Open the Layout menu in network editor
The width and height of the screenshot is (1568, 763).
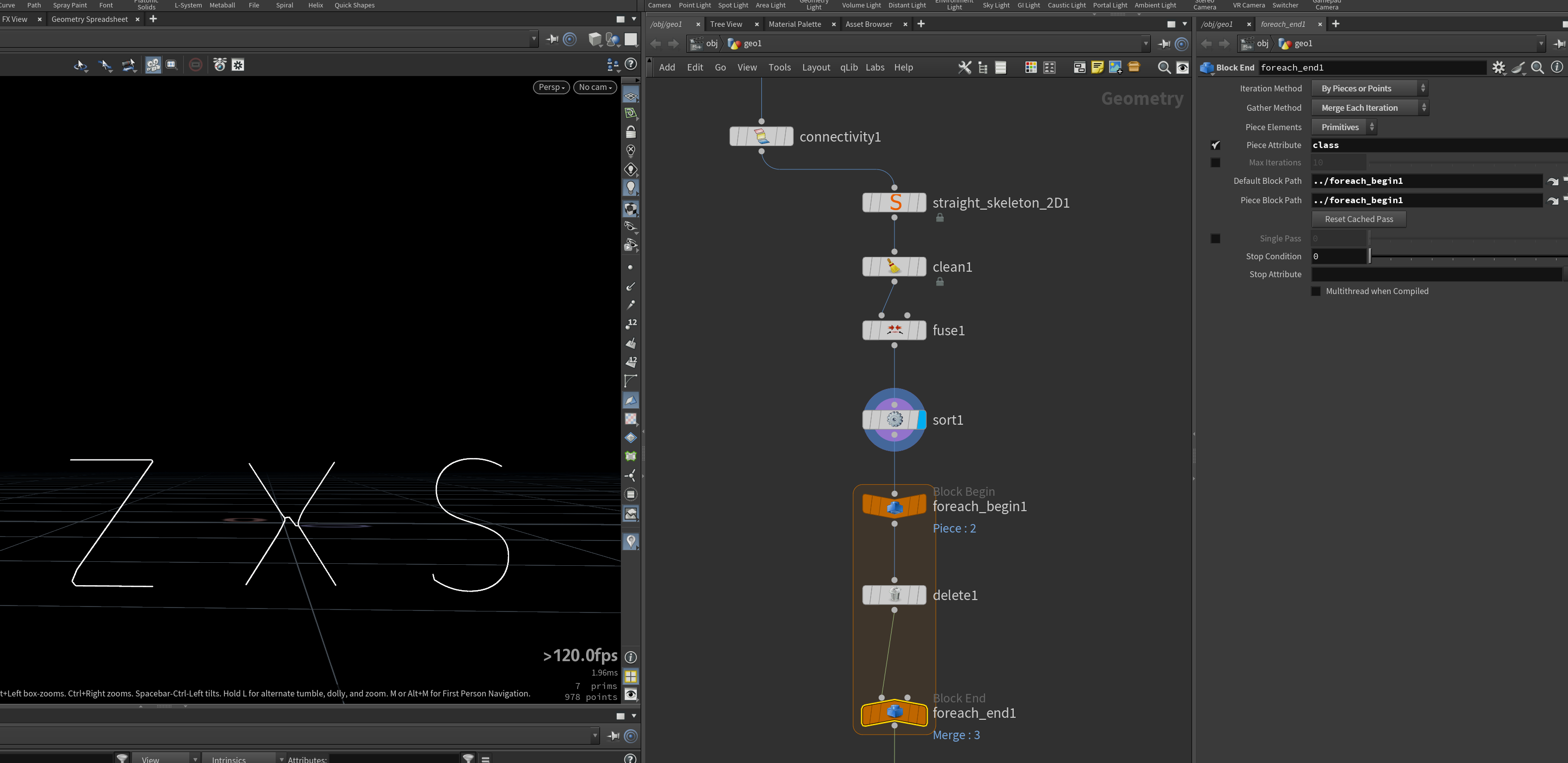pos(816,68)
